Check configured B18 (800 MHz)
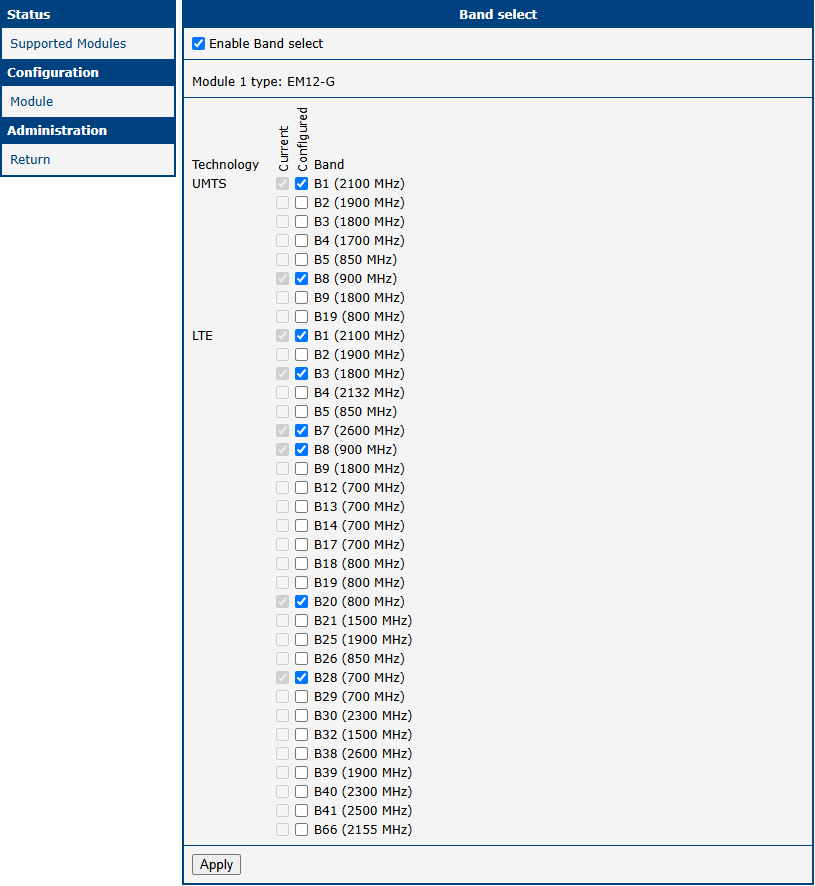This screenshot has height=886, width=815. click(x=302, y=563)
